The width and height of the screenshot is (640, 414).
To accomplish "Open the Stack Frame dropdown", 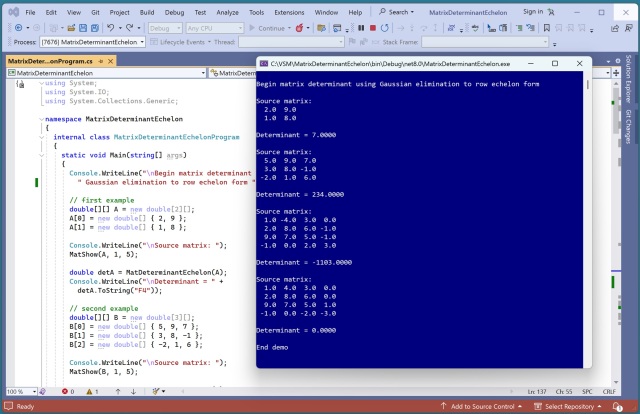I will 485,42.
